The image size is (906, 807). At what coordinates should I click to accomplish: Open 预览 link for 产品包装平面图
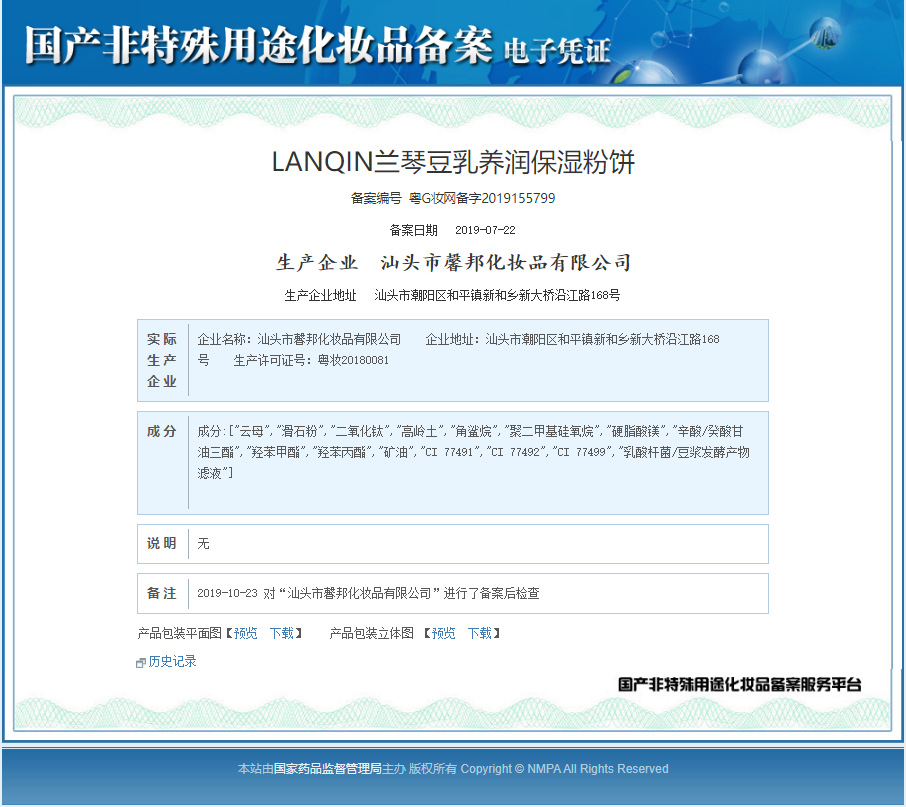pyautogui.click(x=246, y=633)
